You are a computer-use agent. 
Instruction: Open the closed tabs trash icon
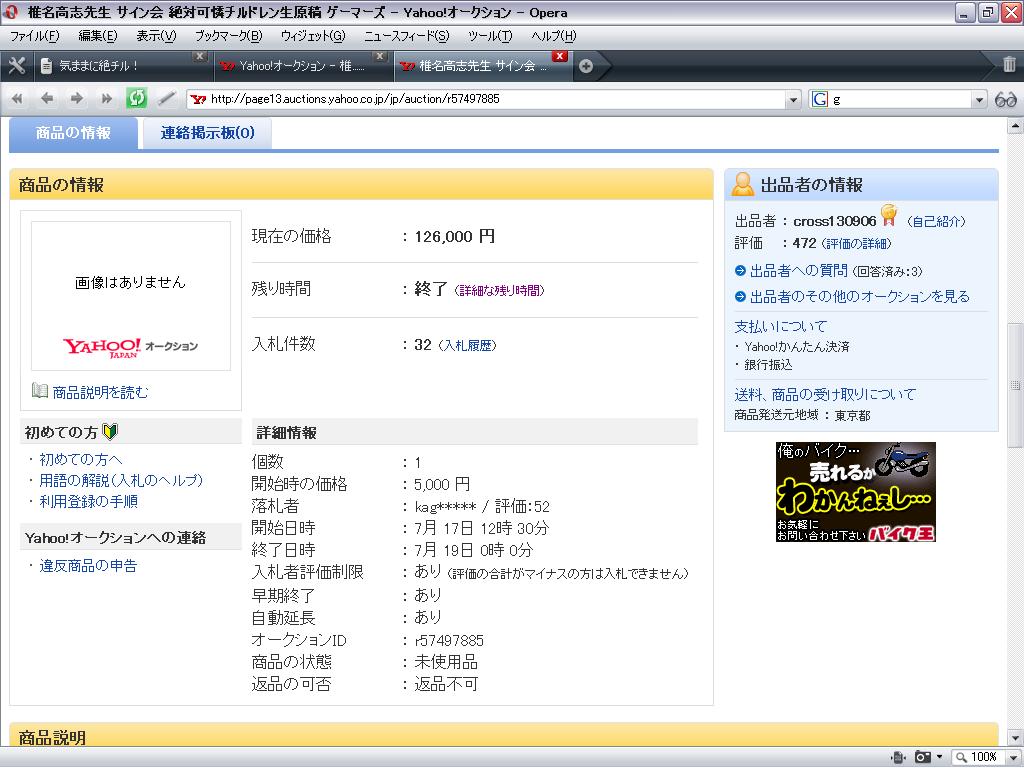point(1009,64)
